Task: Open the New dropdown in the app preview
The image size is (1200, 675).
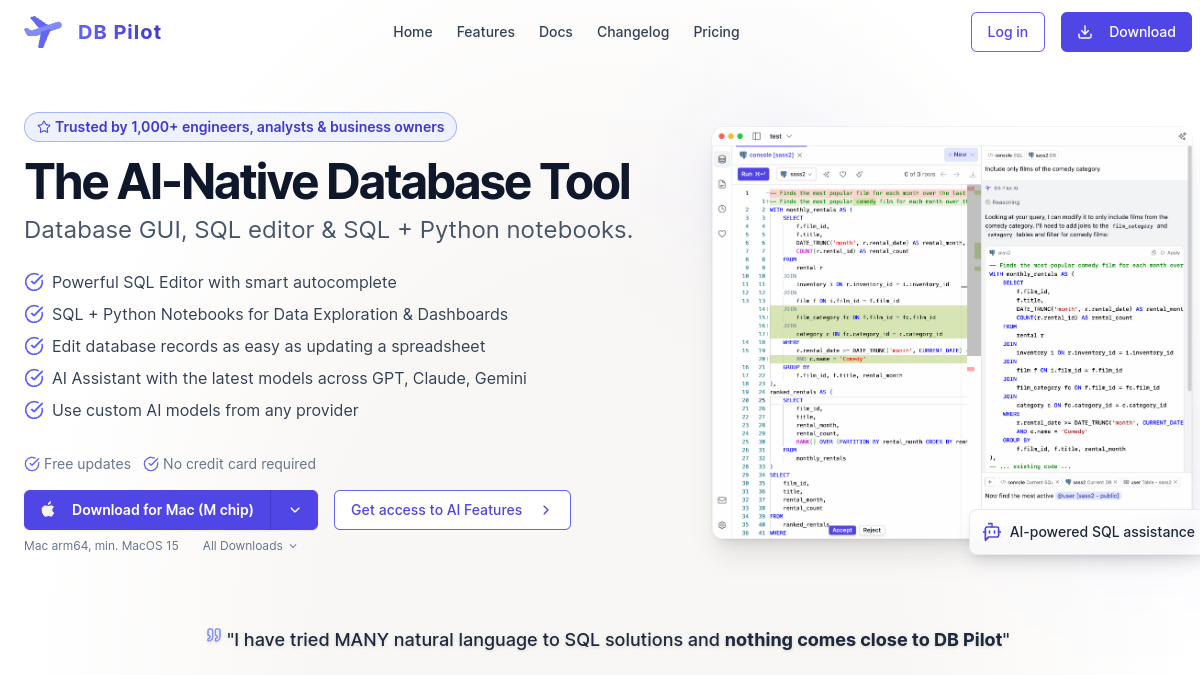Action: [961, 155]
